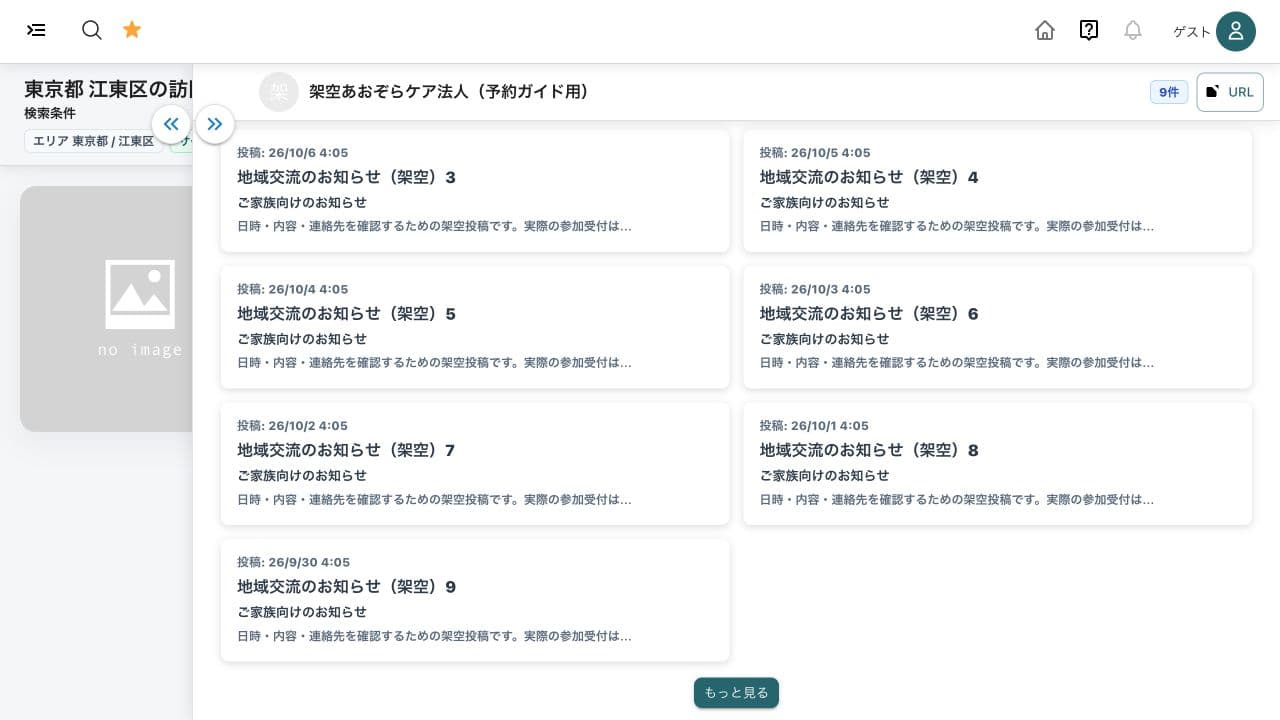
Task: Copy the URL button
Action: (x=1230, y=92)
